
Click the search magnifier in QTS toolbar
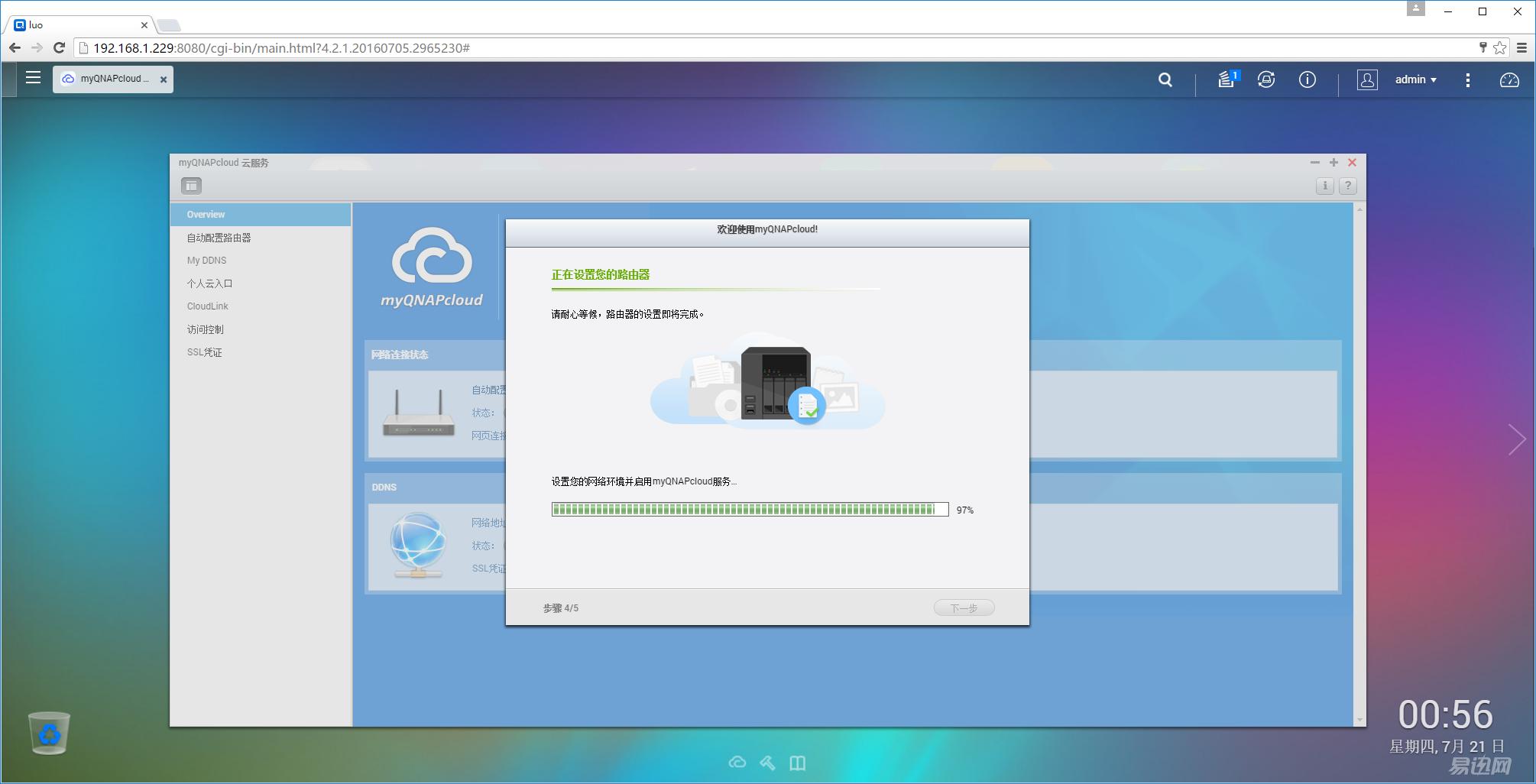click(x=1165, y=79)
